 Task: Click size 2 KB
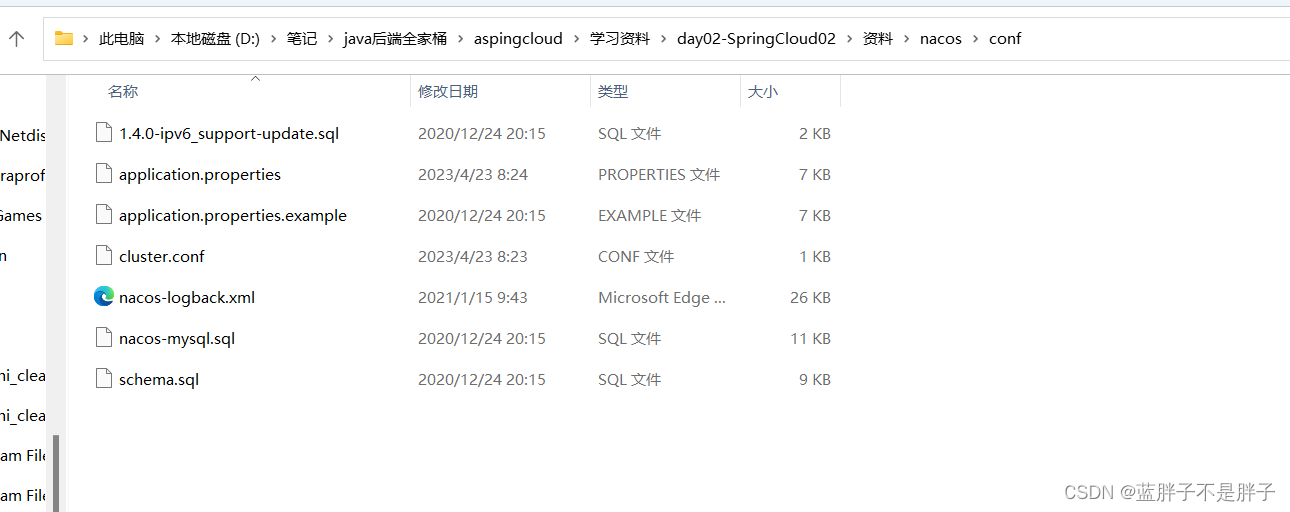tap(815, 133)
